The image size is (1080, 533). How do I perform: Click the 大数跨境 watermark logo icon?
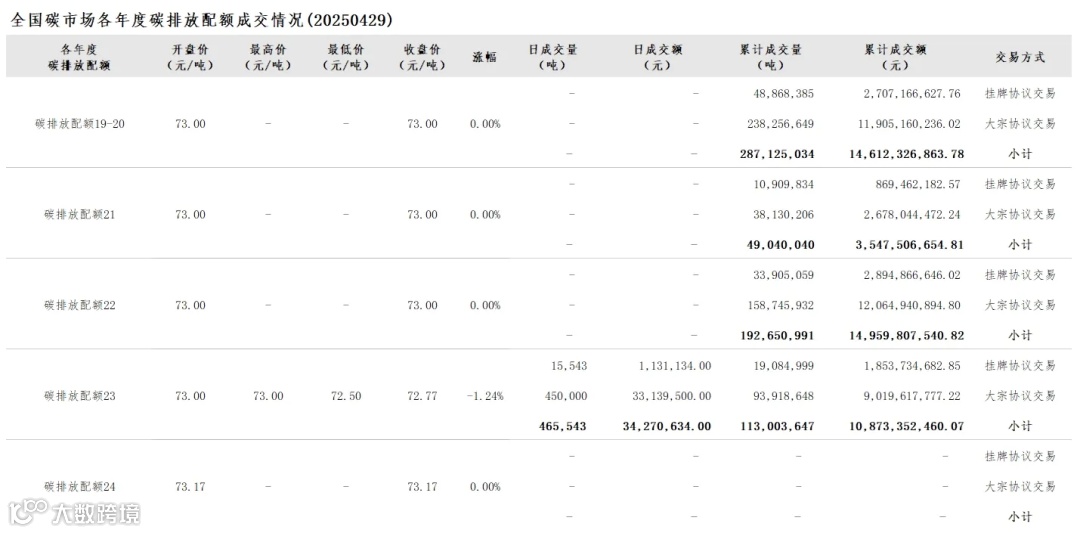28,512
